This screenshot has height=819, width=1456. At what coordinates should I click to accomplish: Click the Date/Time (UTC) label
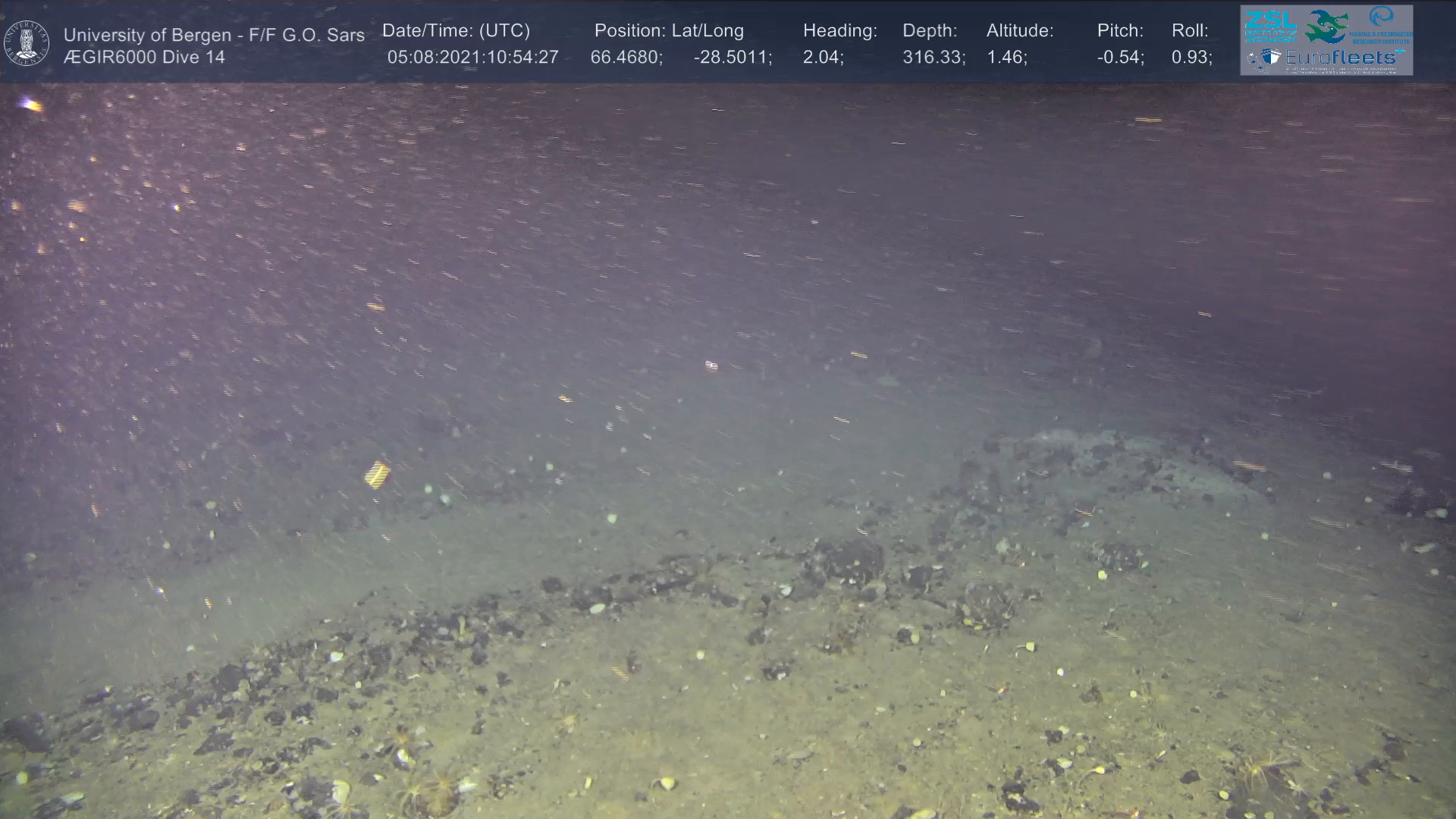pos(456,31)
